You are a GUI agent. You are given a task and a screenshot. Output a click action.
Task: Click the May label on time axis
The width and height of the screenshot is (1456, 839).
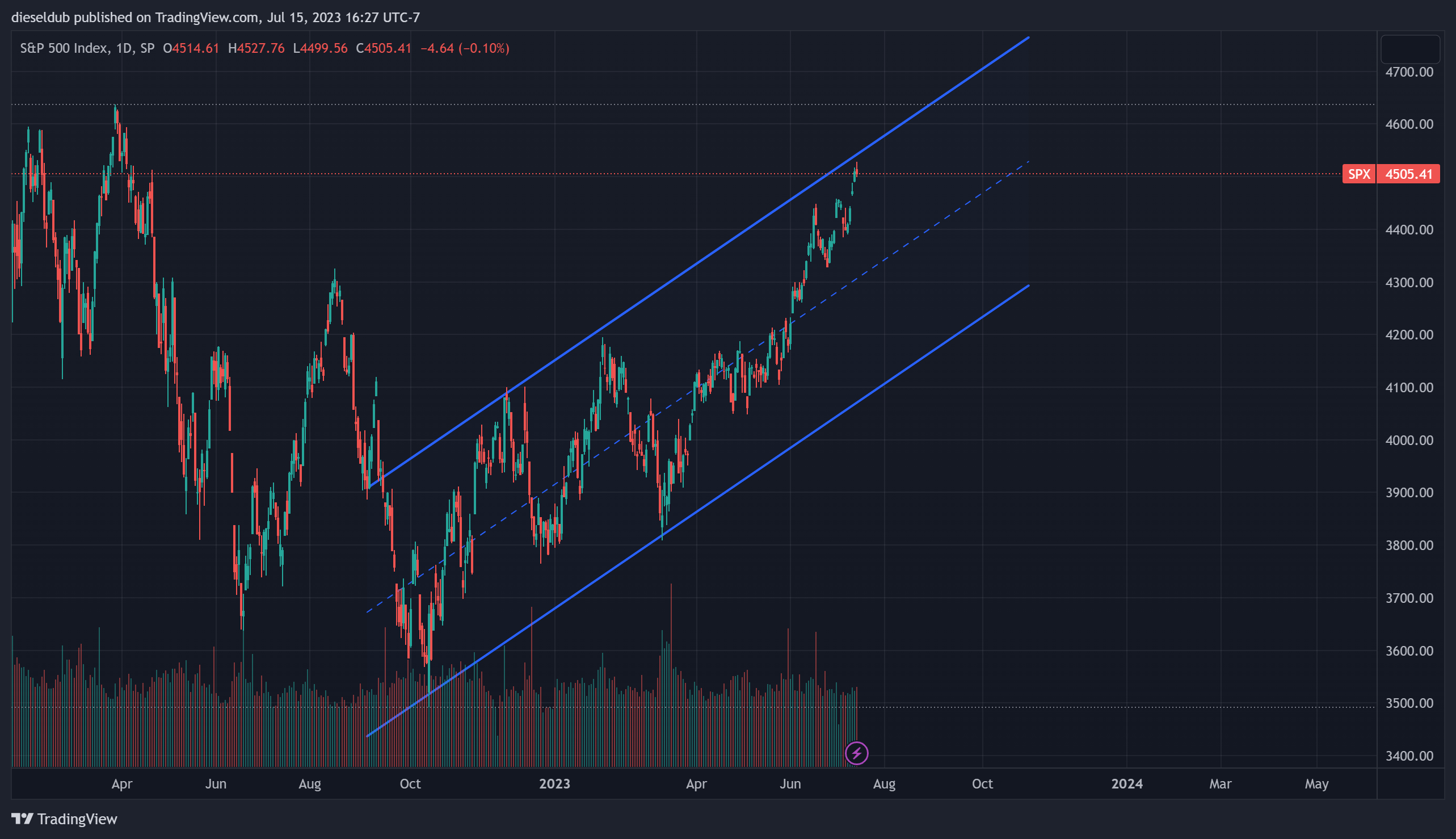[x=1316, y=784]
